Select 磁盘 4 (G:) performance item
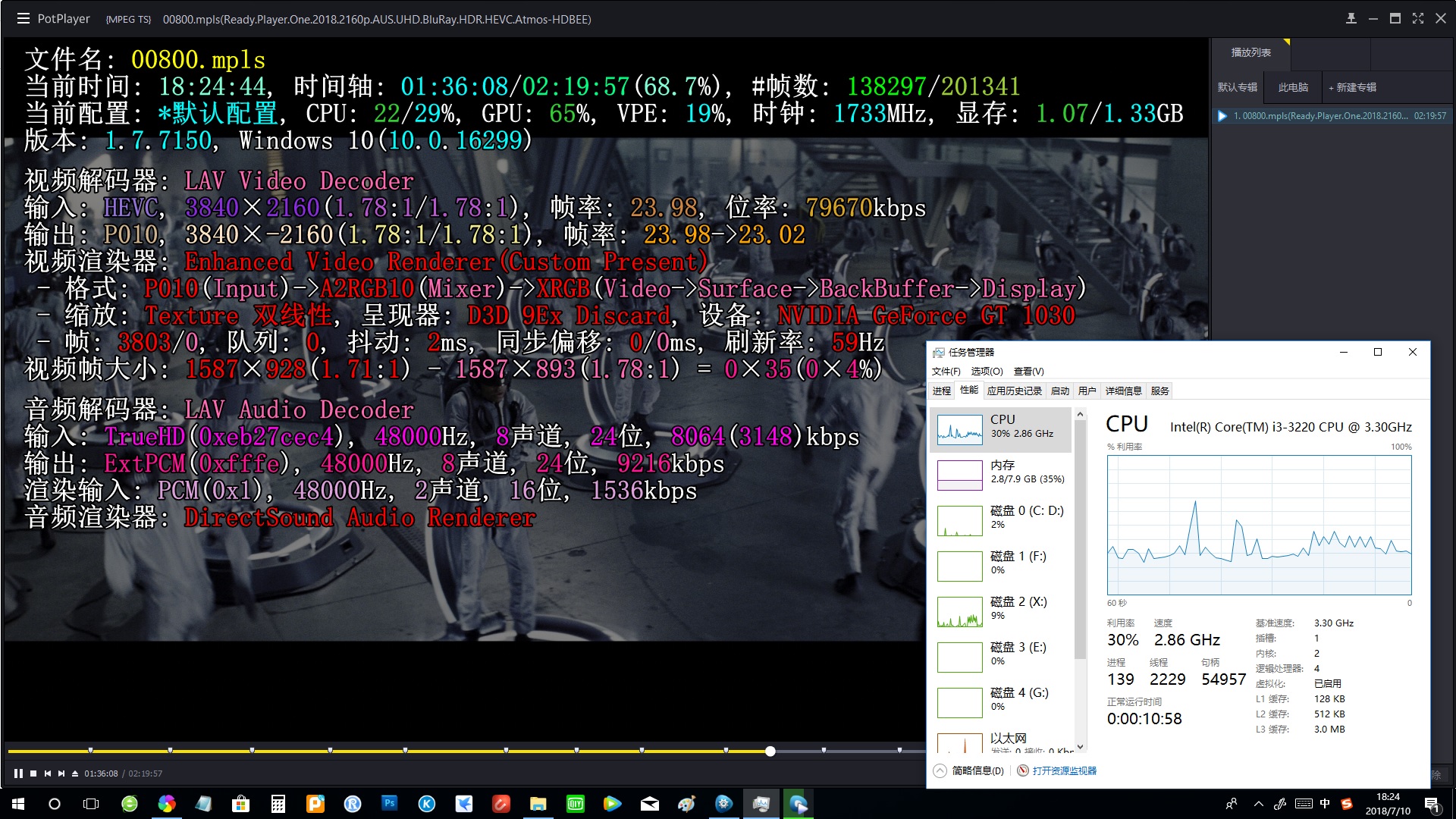Viewport: 1456px width, 819px height. coord(1001,703)
